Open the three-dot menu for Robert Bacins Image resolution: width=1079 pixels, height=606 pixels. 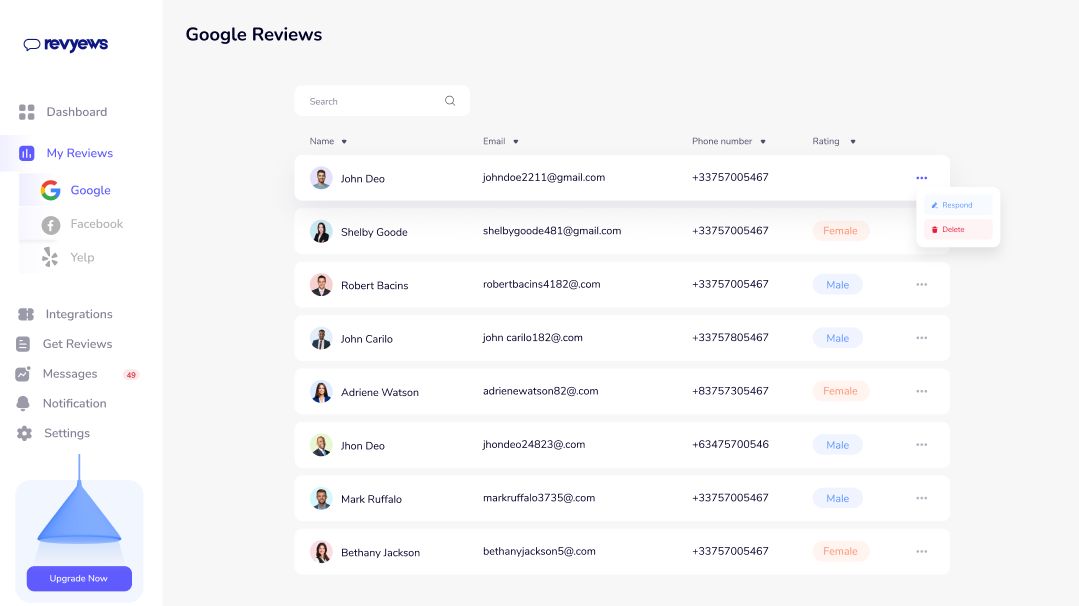click(921, 284)
